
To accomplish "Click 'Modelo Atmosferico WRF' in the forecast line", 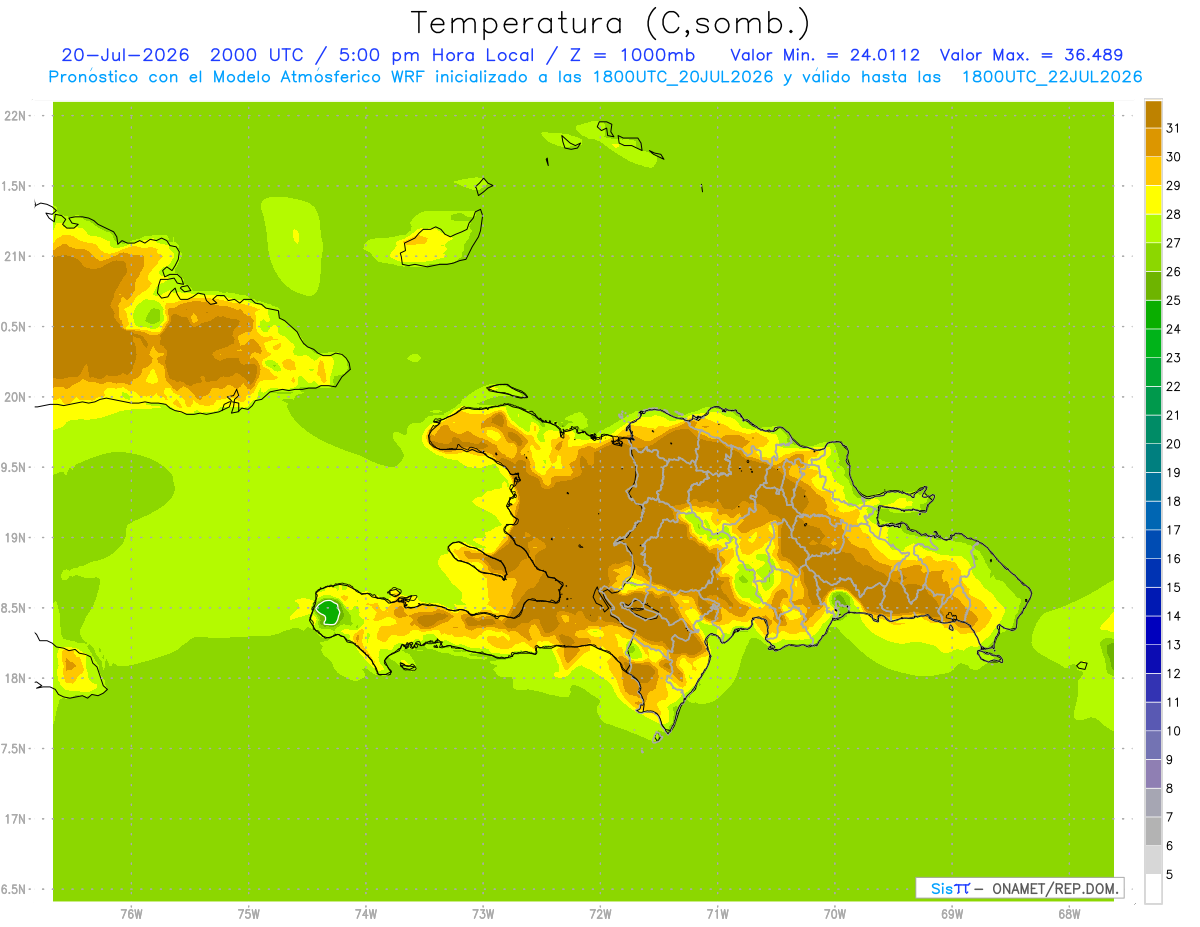I will (319, 77).
